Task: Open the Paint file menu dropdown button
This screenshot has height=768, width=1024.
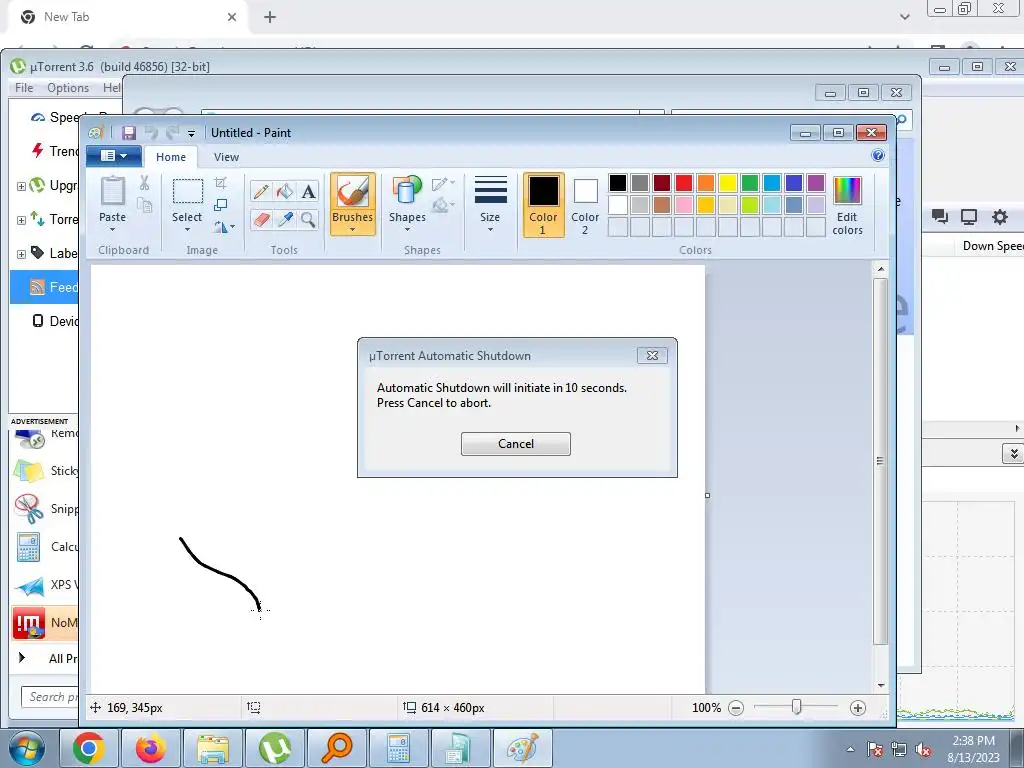Action: click(114, 156)
